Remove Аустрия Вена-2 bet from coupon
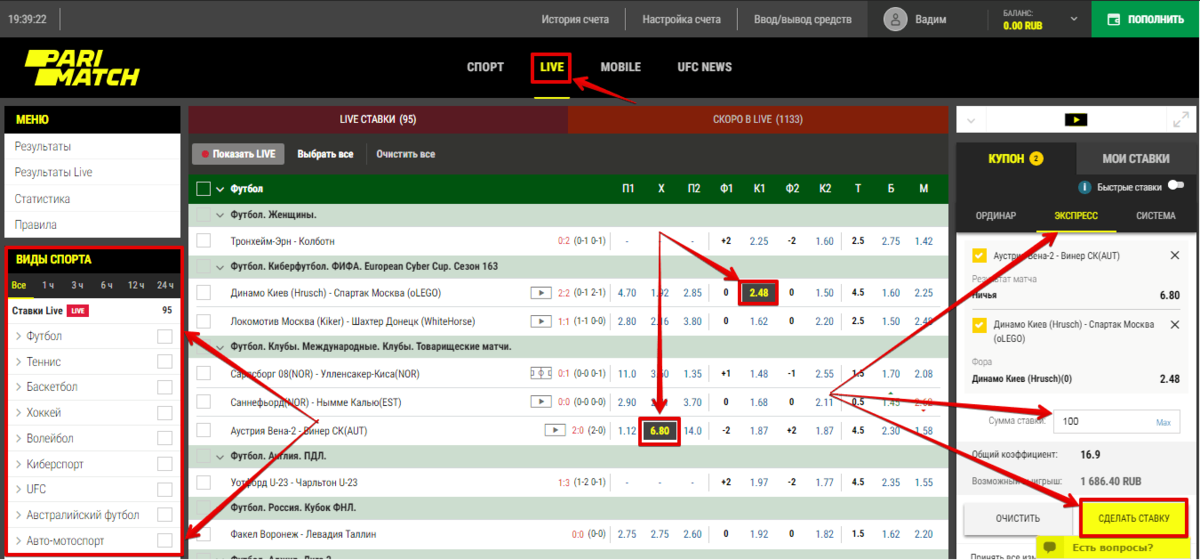1200x560 pixels. [x=1175, y=256]
